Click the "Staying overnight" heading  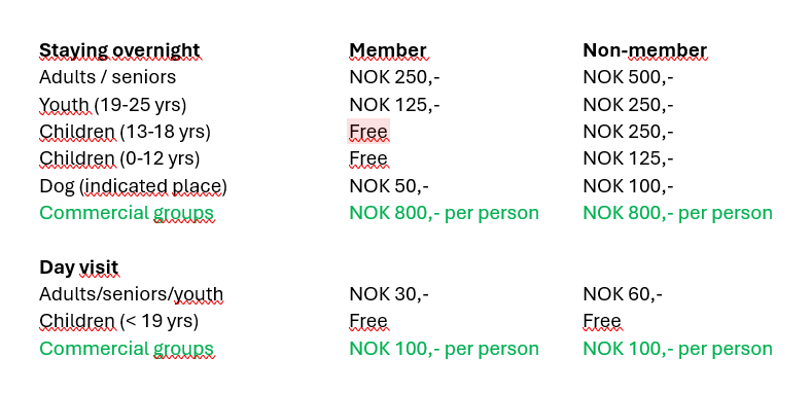[x=119, y=51]
